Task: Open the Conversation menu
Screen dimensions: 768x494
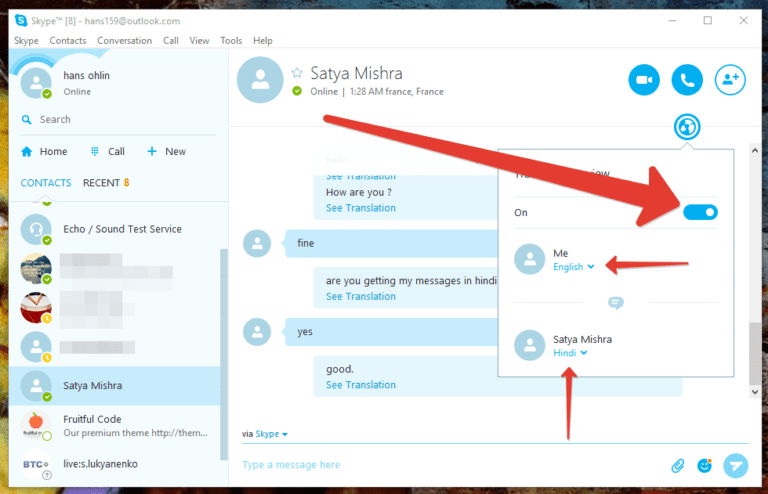Action: pyautogui.click(x=124, y=41)
